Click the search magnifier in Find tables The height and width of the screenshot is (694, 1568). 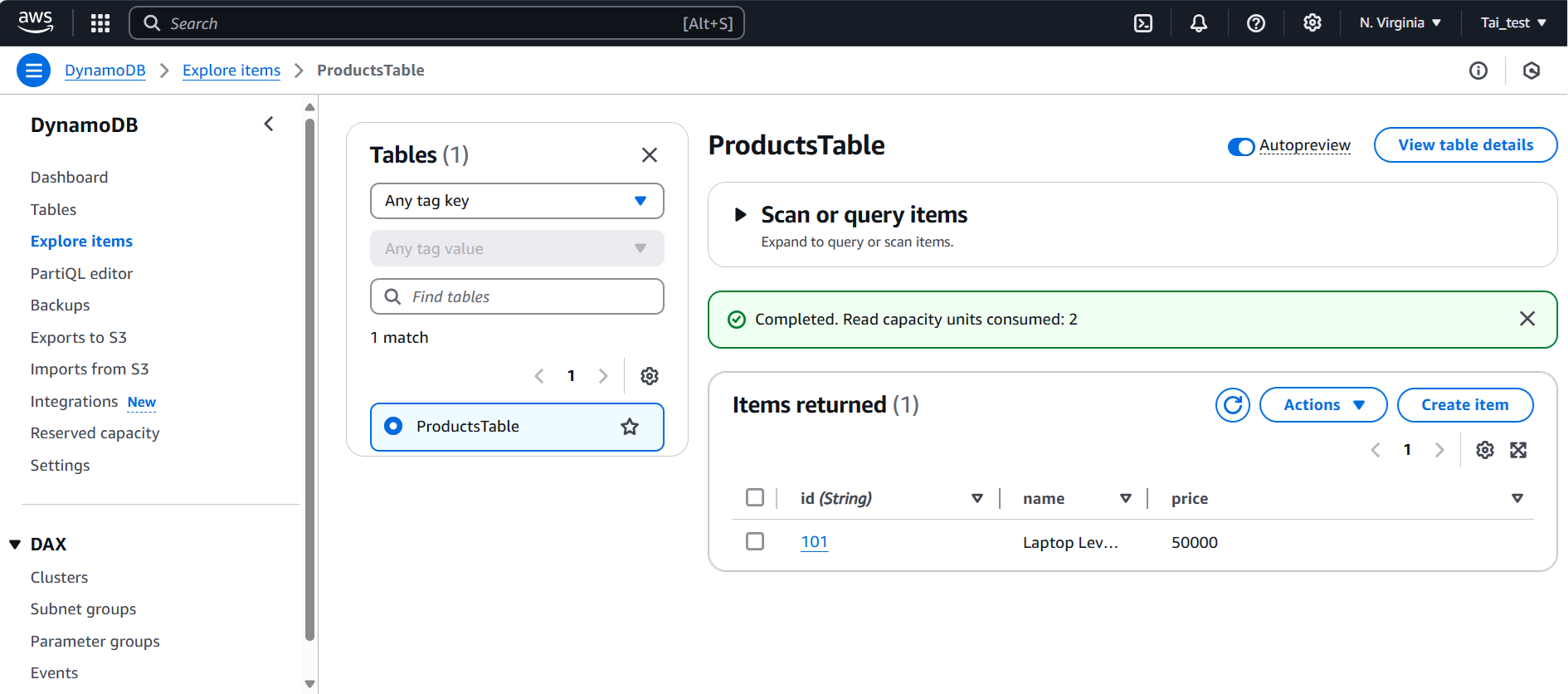coord(392,296)
